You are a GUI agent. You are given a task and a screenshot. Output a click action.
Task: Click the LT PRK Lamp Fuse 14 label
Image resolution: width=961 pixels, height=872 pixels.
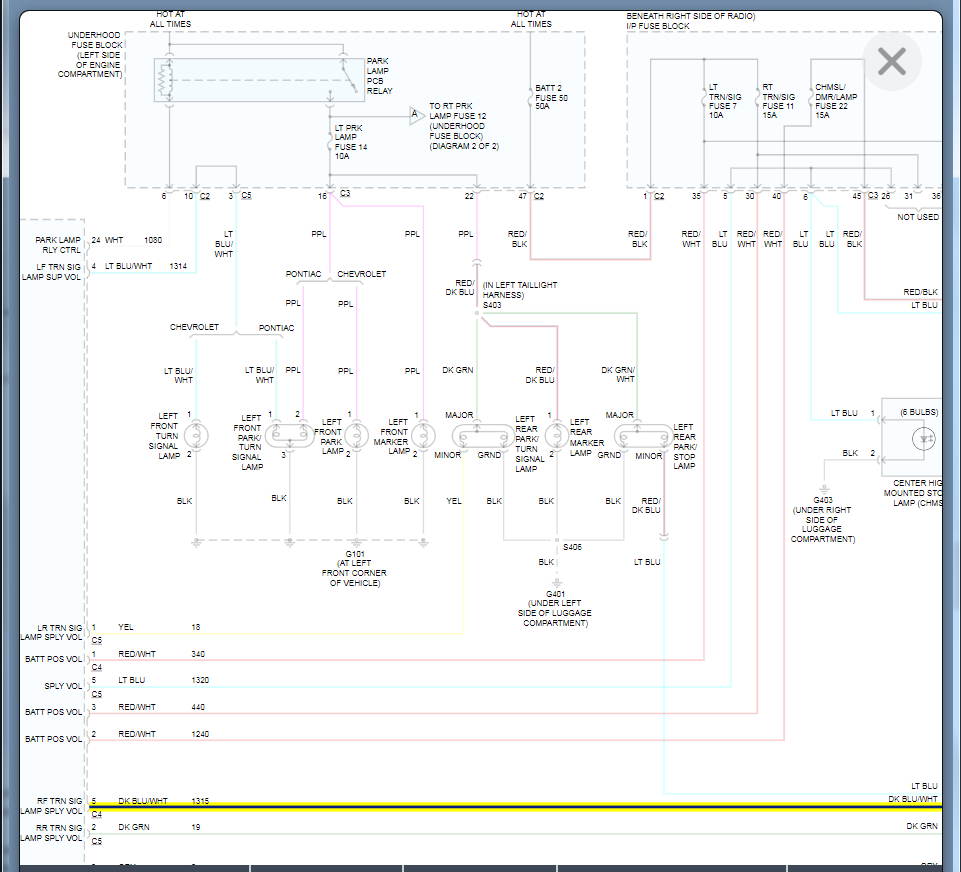click(x=349, y=142)
